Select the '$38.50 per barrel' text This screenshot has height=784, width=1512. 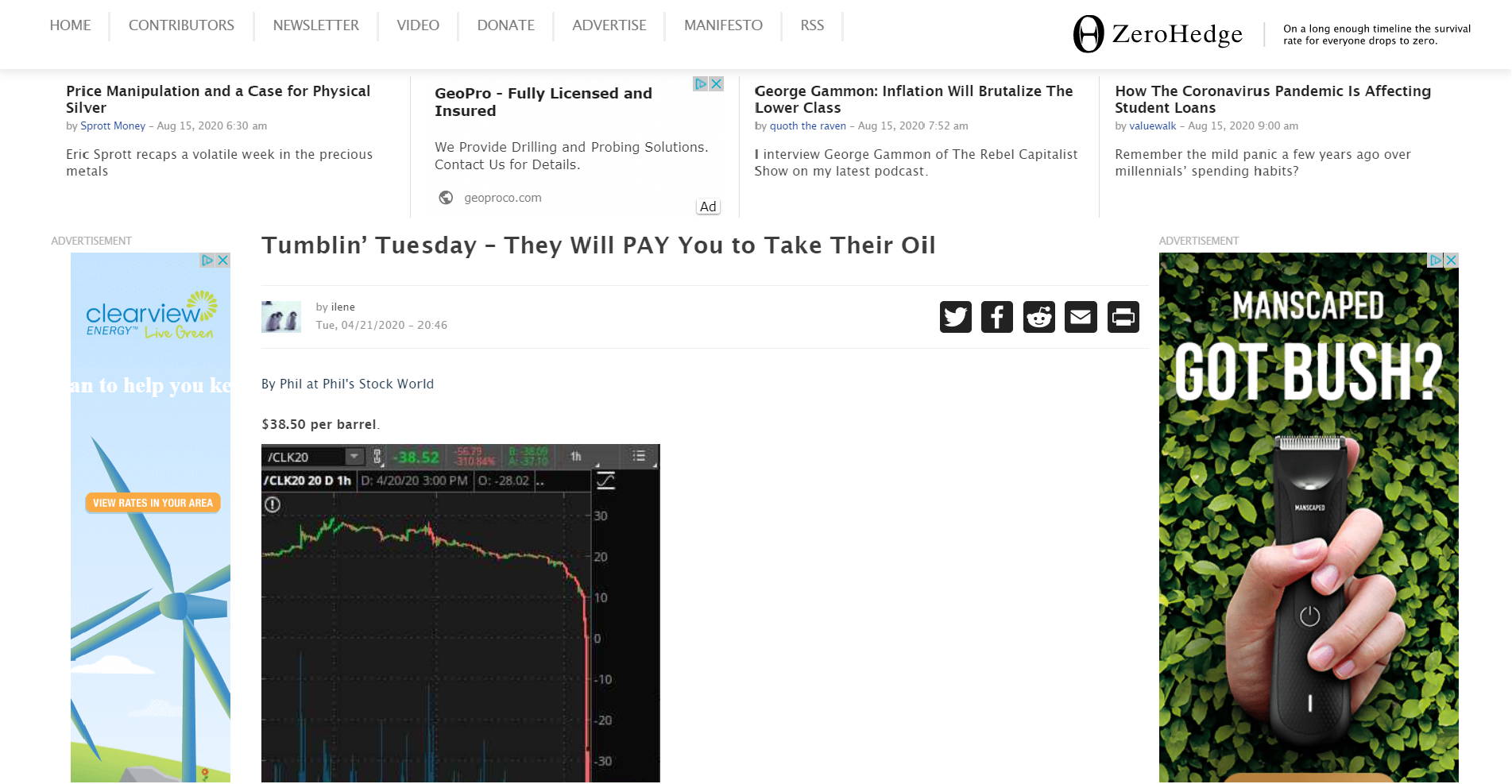pyautogui.click(x=320, y=424)
